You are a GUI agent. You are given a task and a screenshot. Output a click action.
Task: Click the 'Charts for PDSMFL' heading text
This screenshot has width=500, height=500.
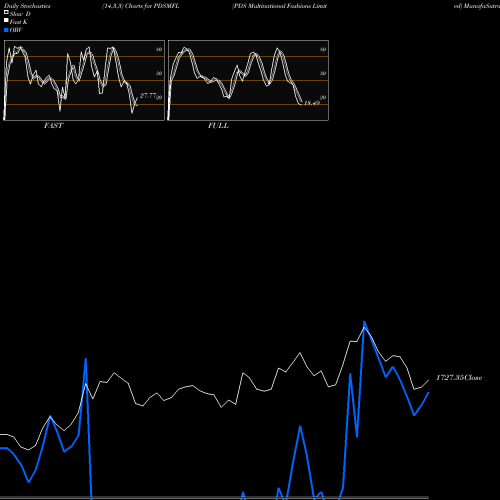[x=152, y=6]
